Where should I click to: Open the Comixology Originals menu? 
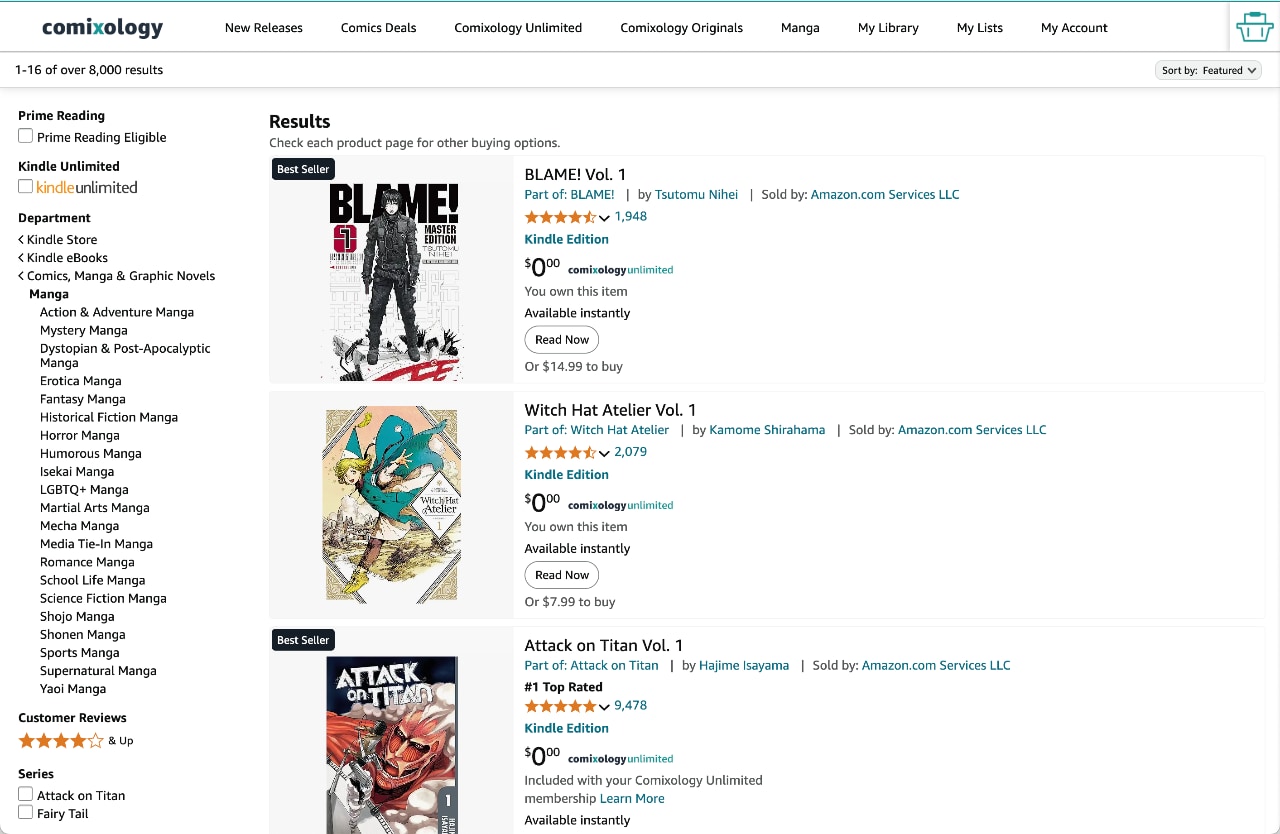click(681, 28)
